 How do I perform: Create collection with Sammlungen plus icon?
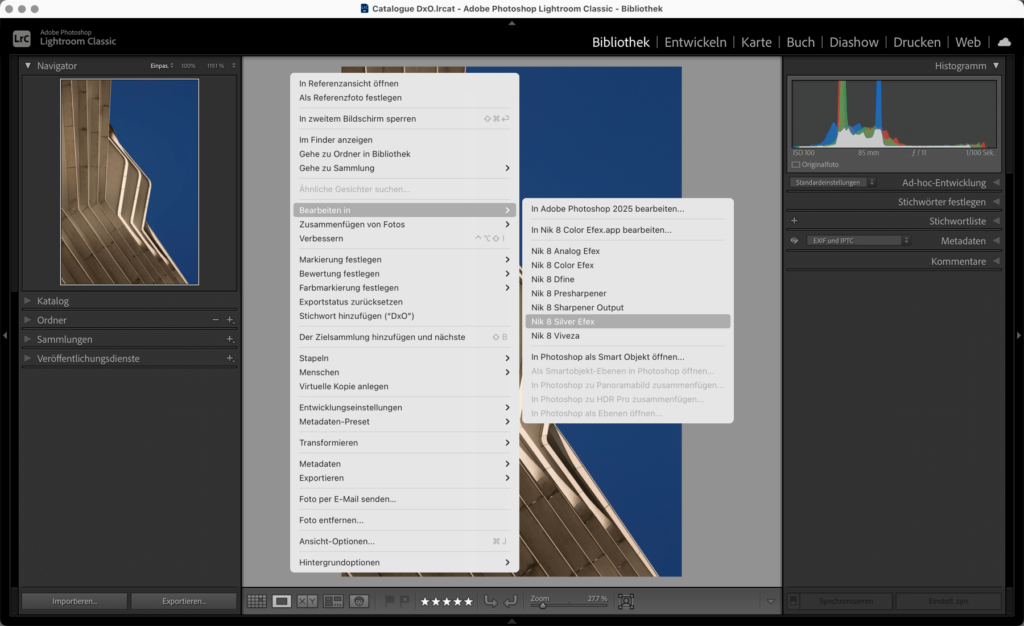[230, 339]
